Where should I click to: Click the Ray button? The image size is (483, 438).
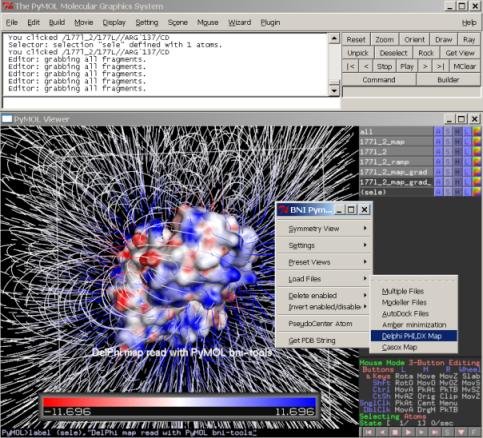pos(469,39)
